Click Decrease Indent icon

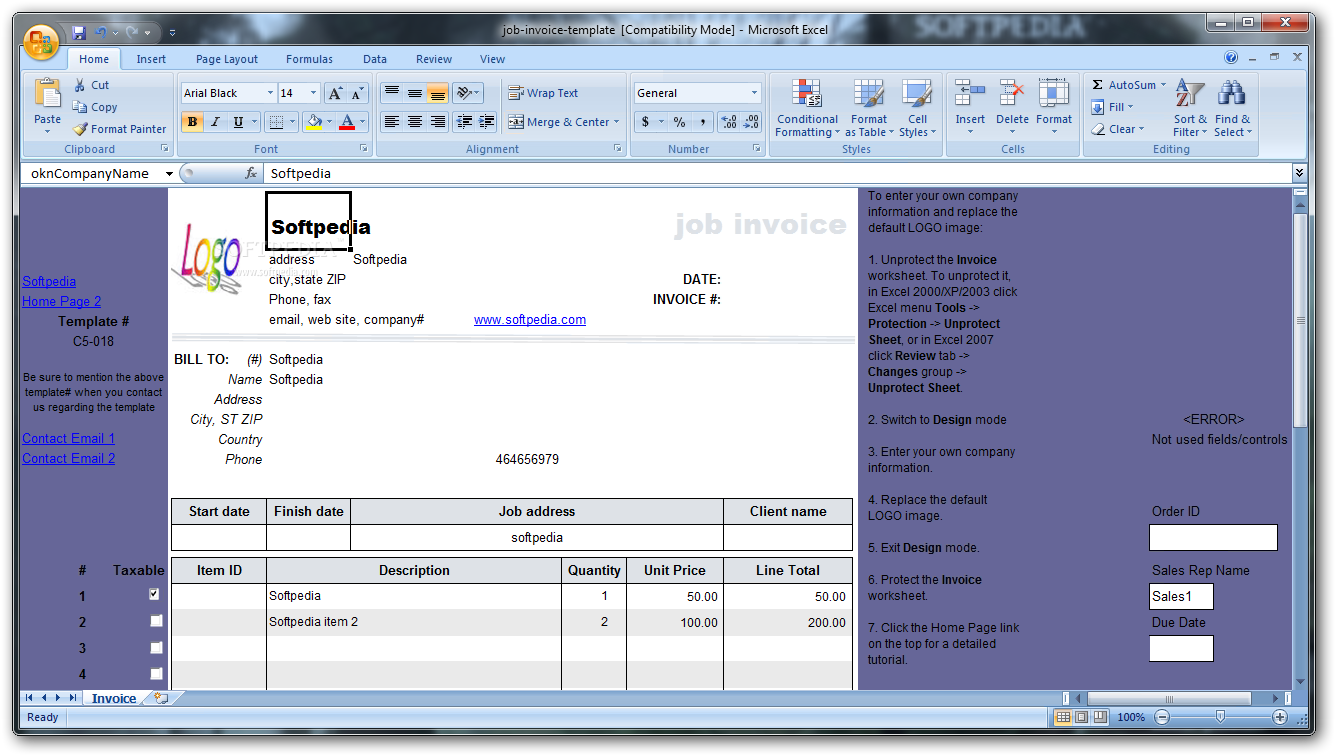coord(464,122)
